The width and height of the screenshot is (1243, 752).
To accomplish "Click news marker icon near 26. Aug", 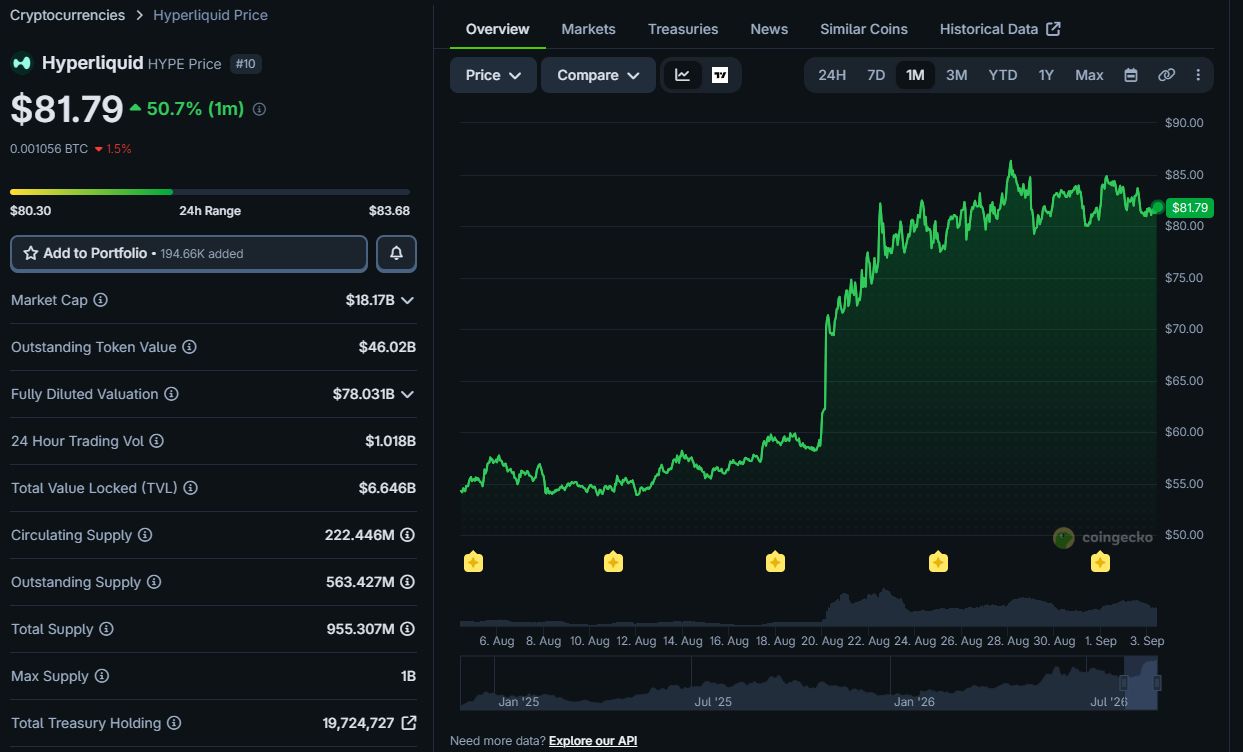I will point(938,562).
